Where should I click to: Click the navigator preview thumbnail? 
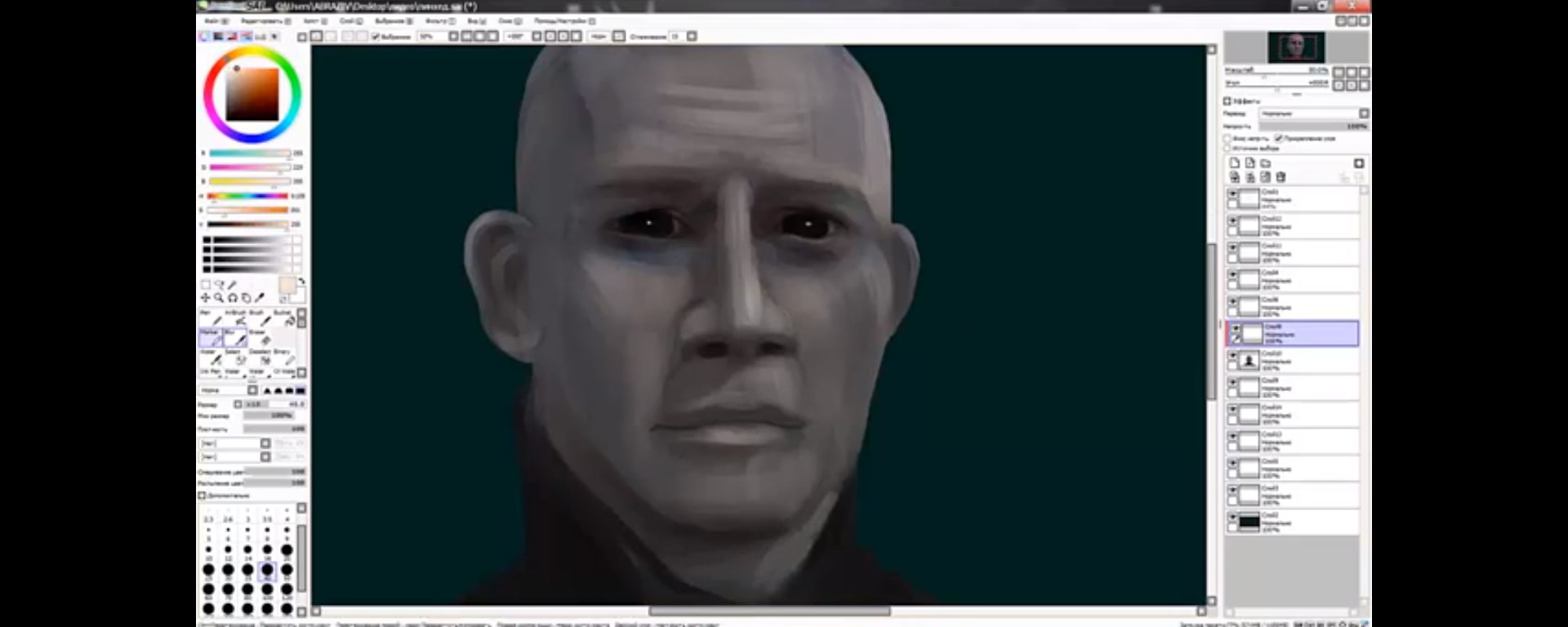coord(1295,47)
